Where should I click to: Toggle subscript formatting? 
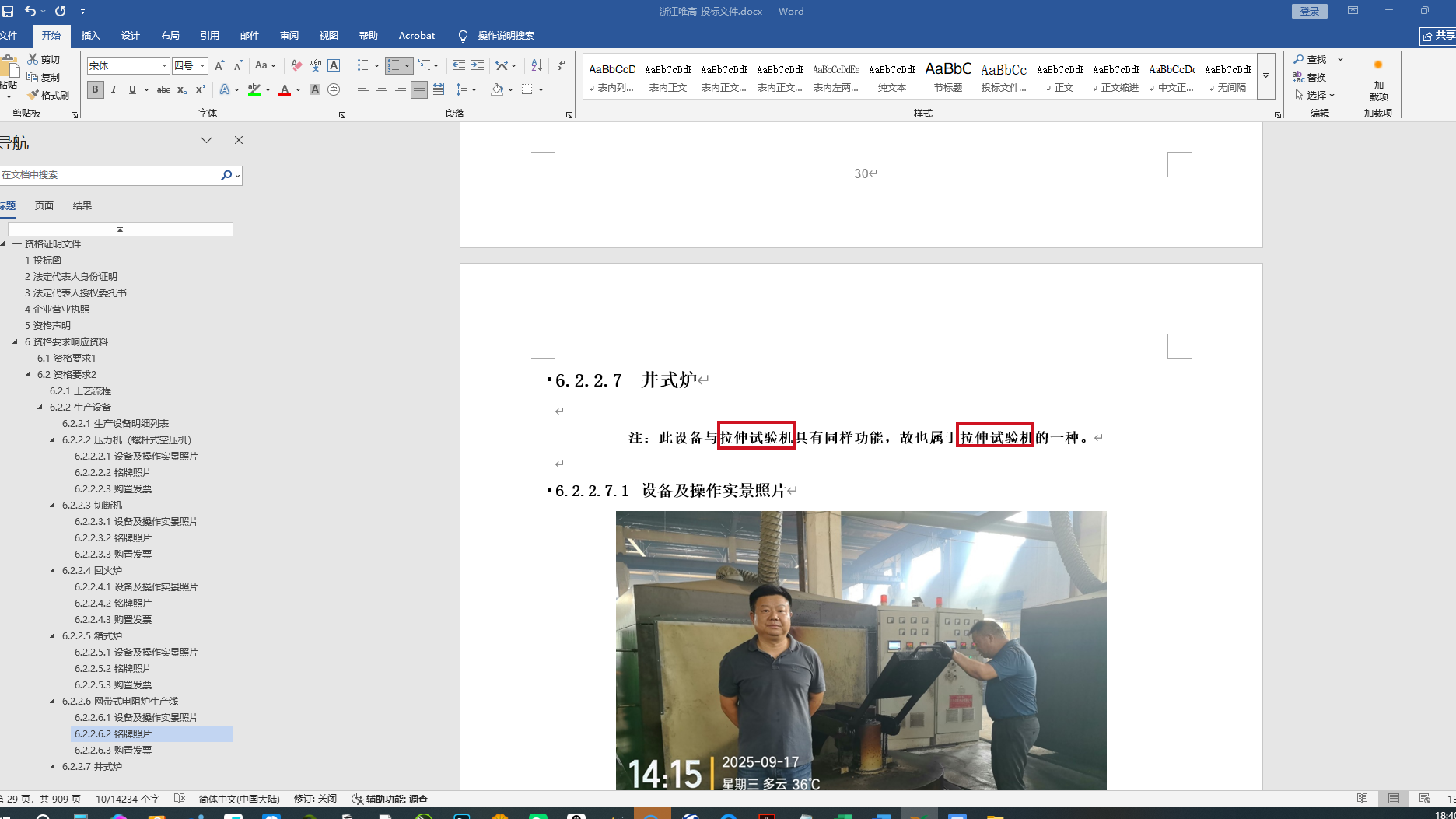[182, 89]
